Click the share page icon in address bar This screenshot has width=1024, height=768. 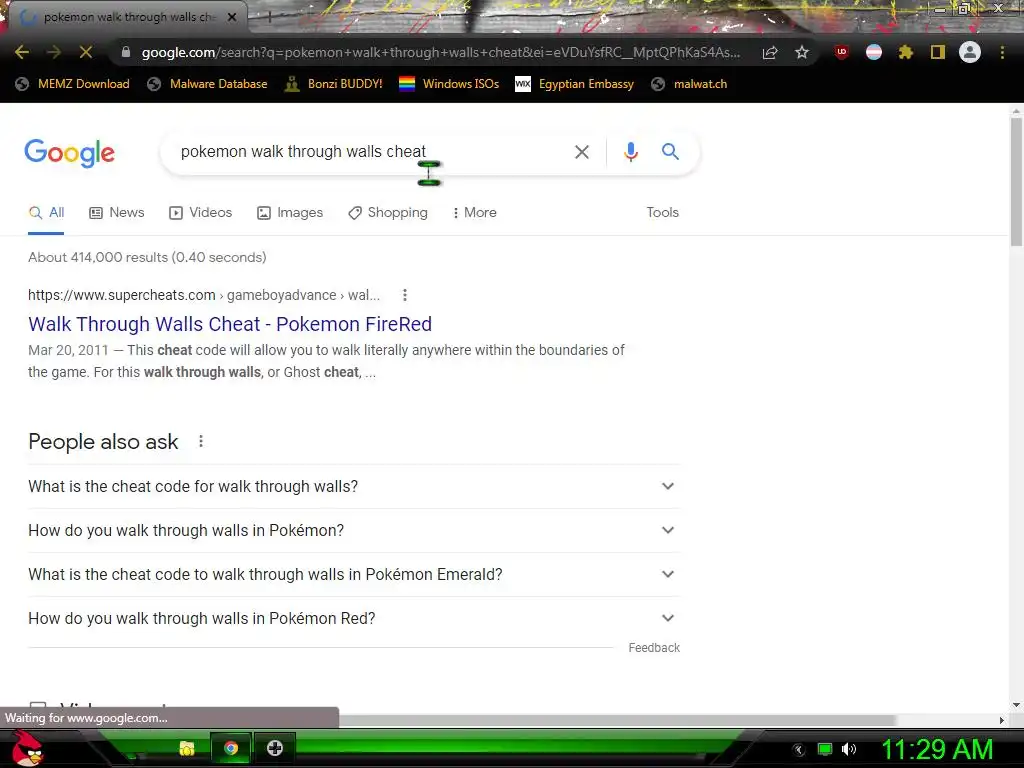coord(770,52)
